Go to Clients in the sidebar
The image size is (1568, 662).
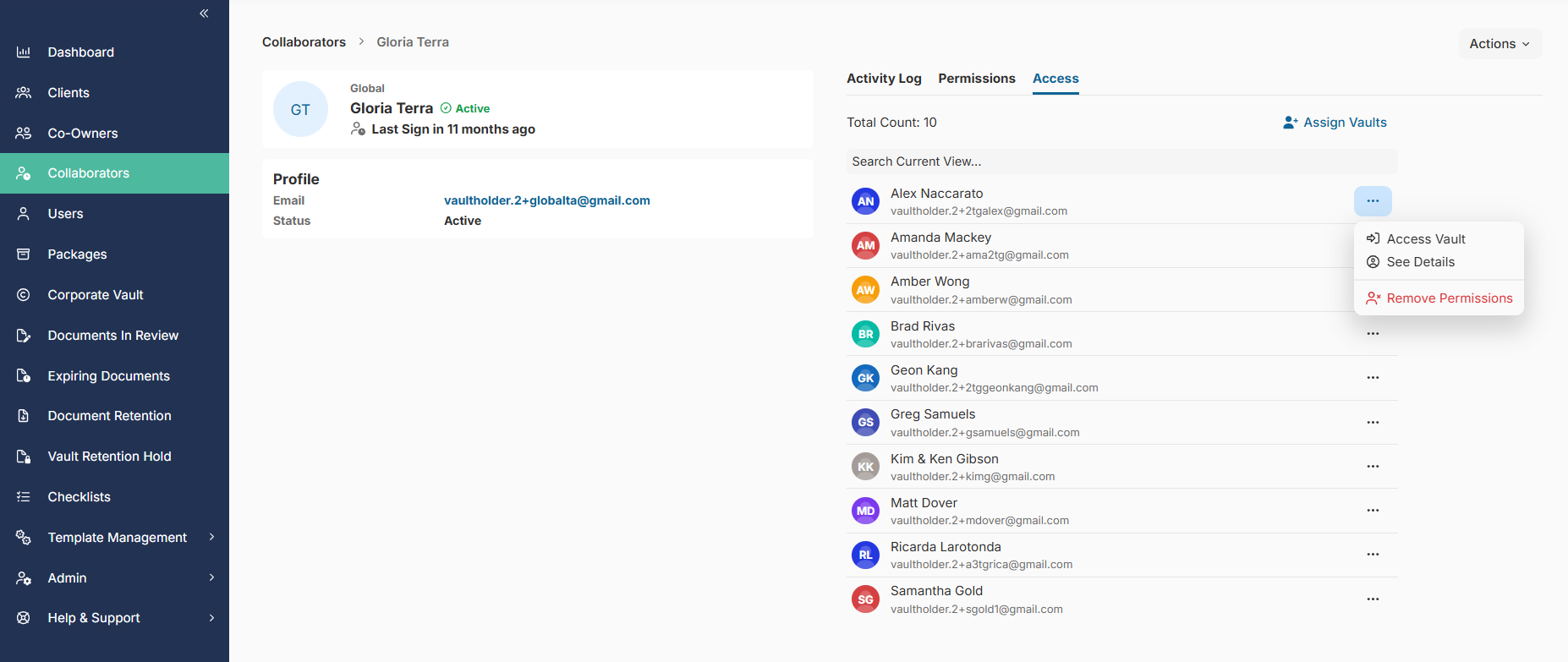click(x=114, y=93)
